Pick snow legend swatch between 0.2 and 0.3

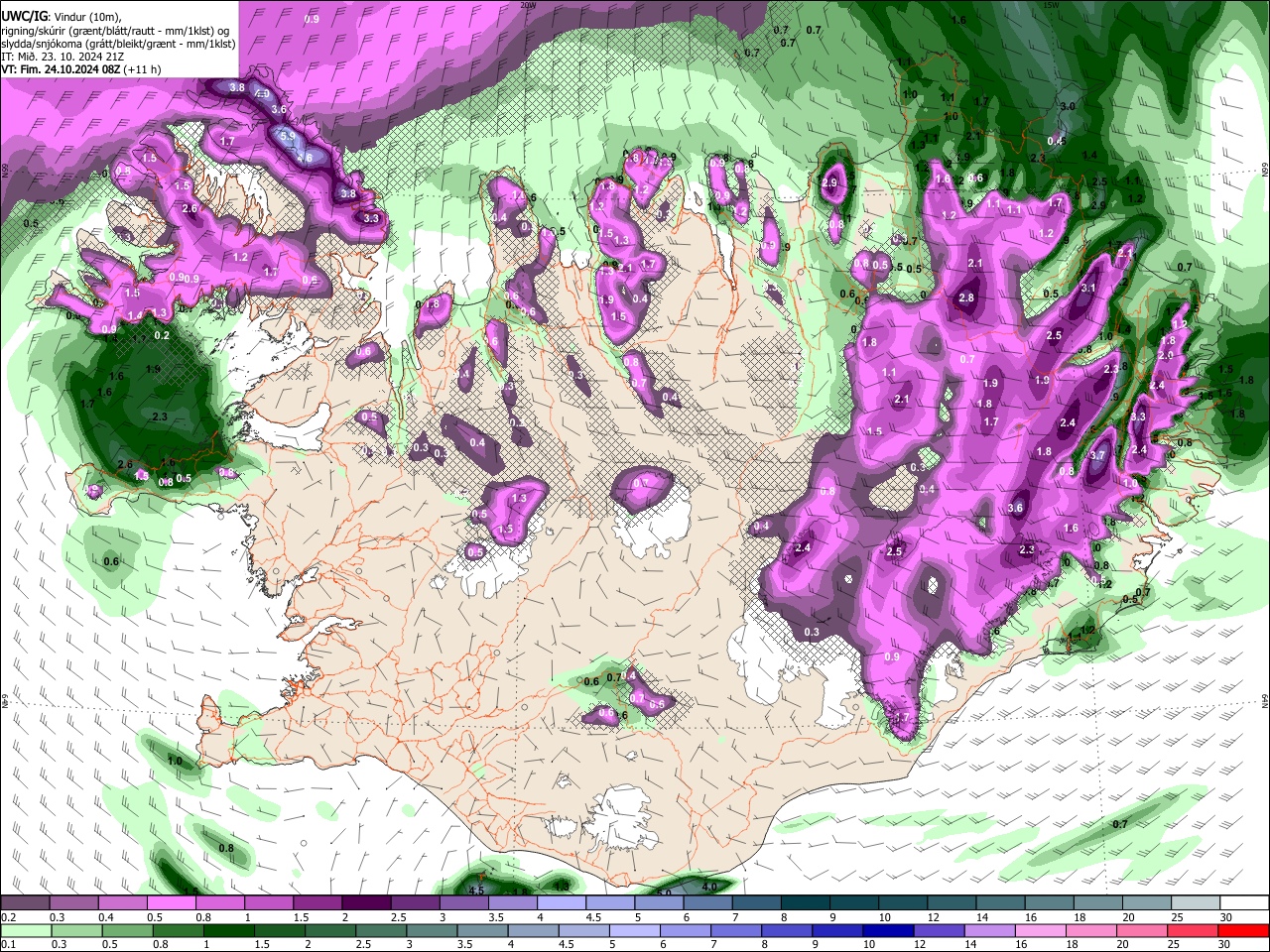click(x=26, y=902)
